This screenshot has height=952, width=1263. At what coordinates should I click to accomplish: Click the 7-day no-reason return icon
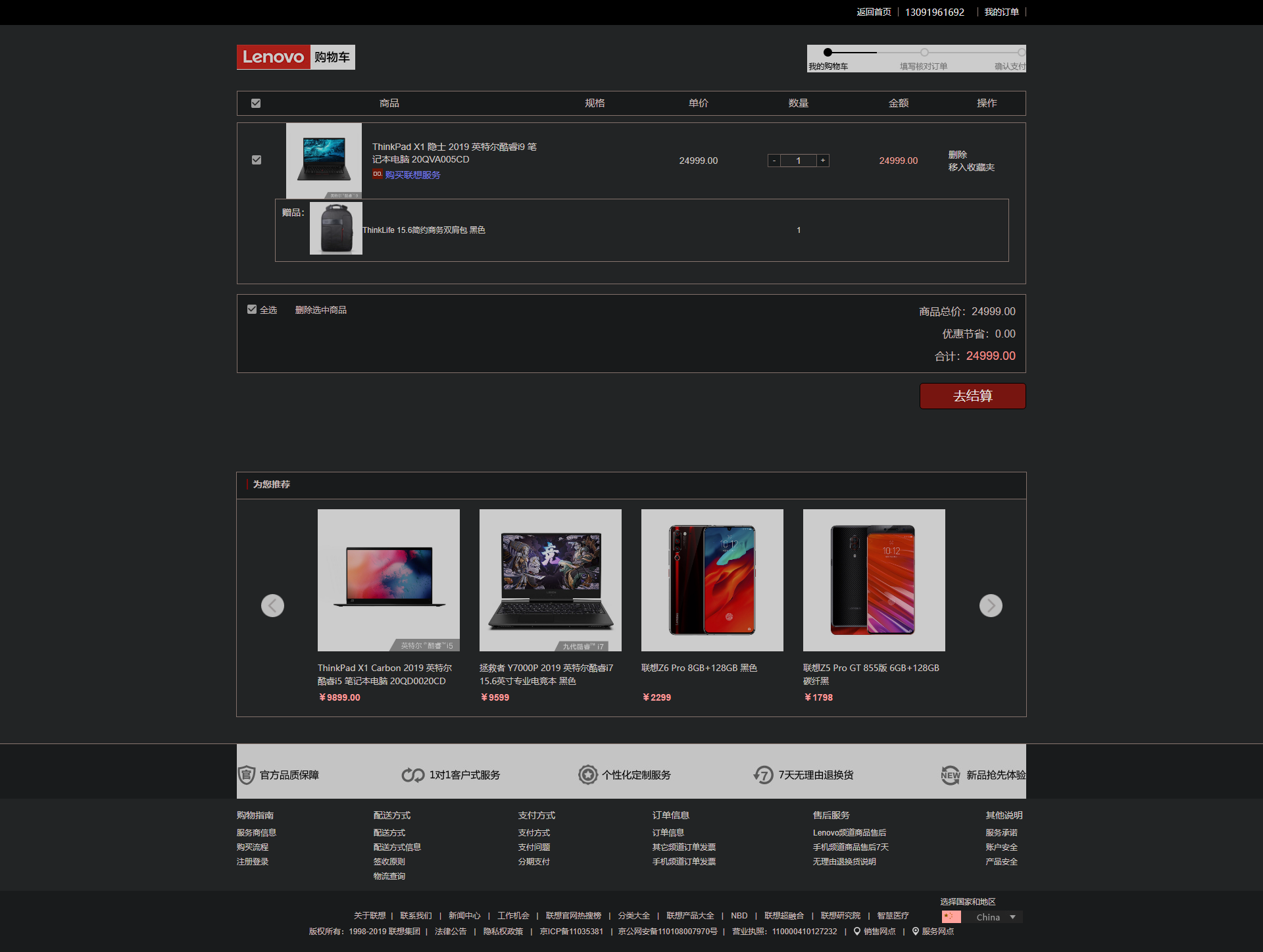pyautogui.click(x=763, y=775)
